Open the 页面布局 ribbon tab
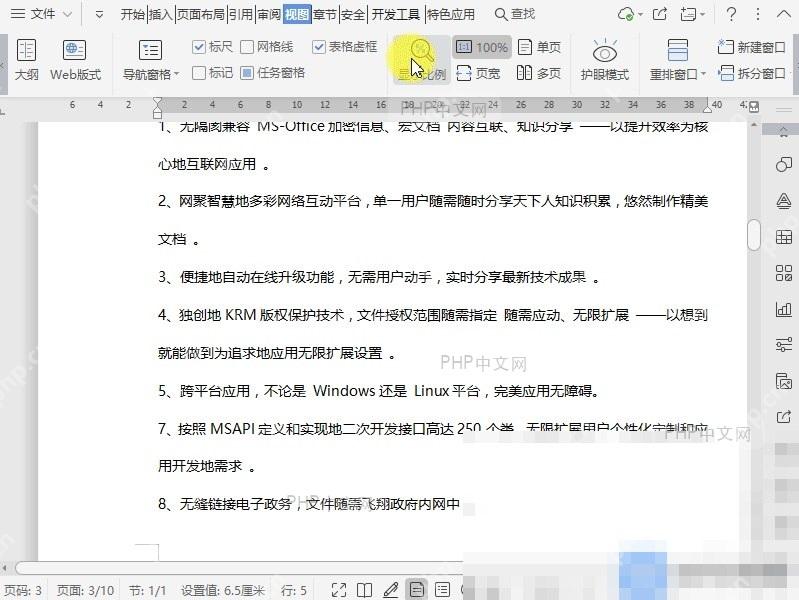The height and width of the screenshot is (600, 799). coord(201,15)
